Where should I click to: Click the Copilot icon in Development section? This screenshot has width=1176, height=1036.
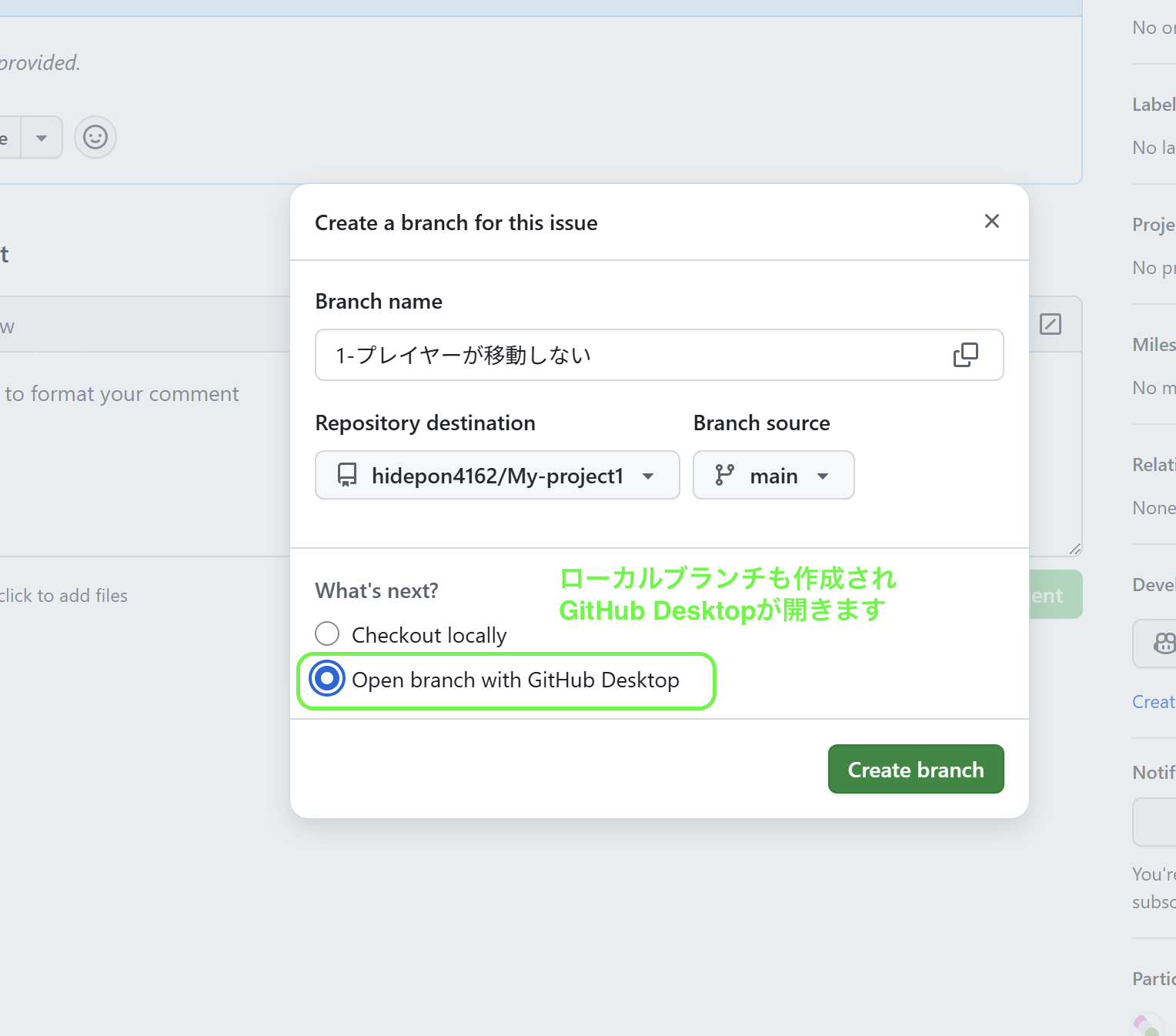(1164, 643)
